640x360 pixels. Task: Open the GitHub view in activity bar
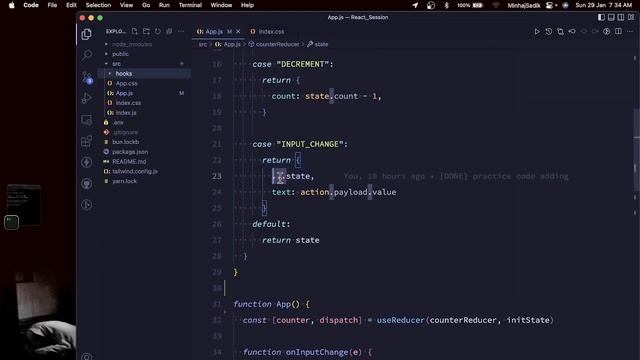[x=87, y=184]
